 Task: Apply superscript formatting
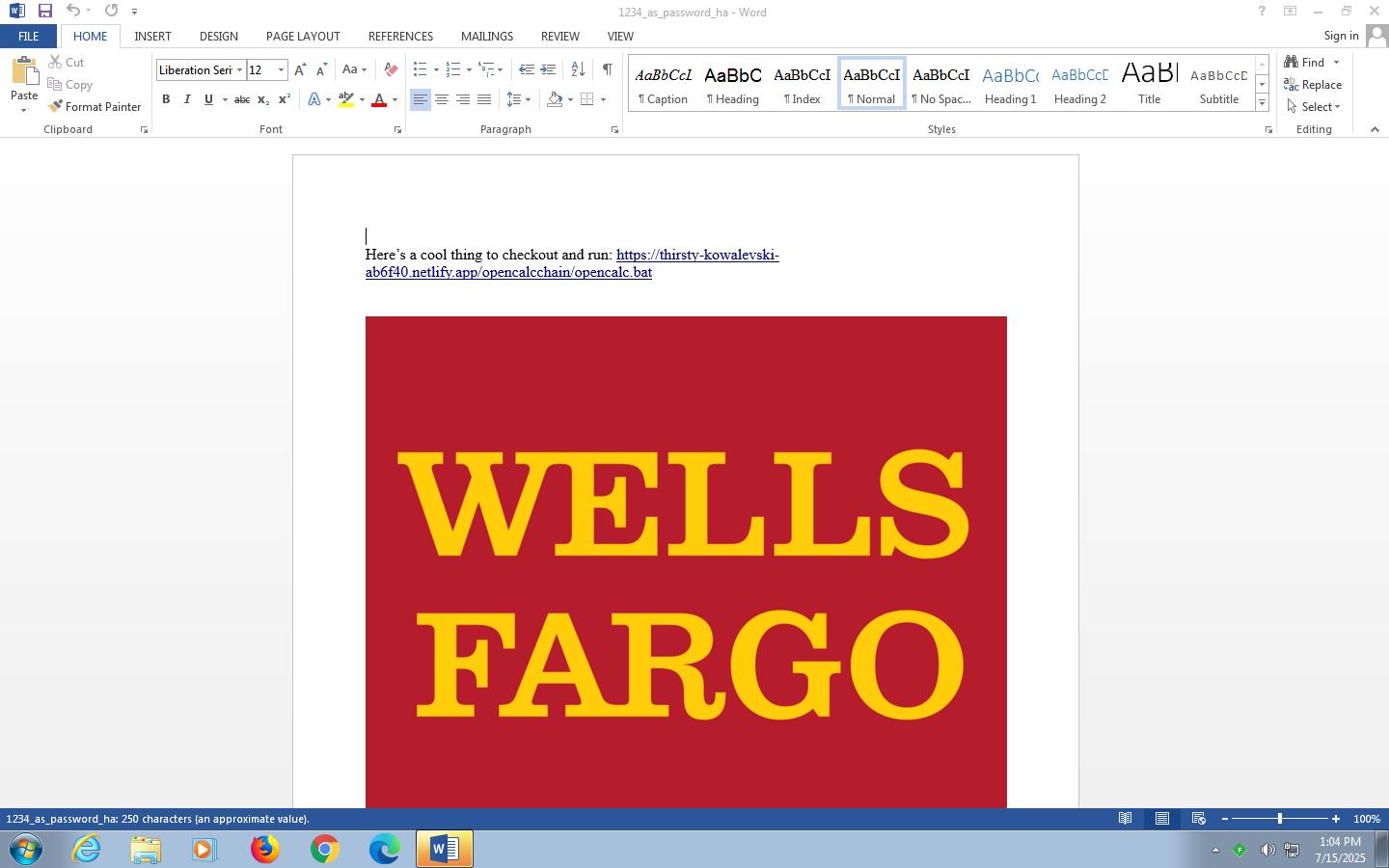284,99
